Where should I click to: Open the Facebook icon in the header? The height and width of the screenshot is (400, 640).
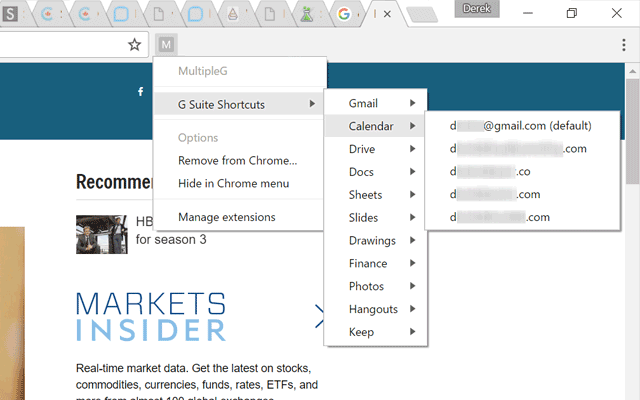pyautogui.click(x=140, y=91)
